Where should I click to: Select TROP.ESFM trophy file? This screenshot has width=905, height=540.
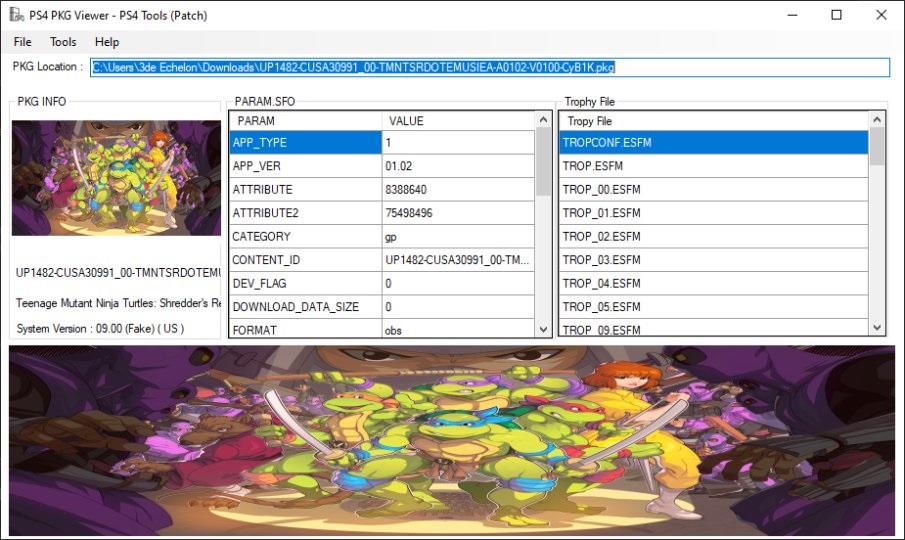point(713,166)
